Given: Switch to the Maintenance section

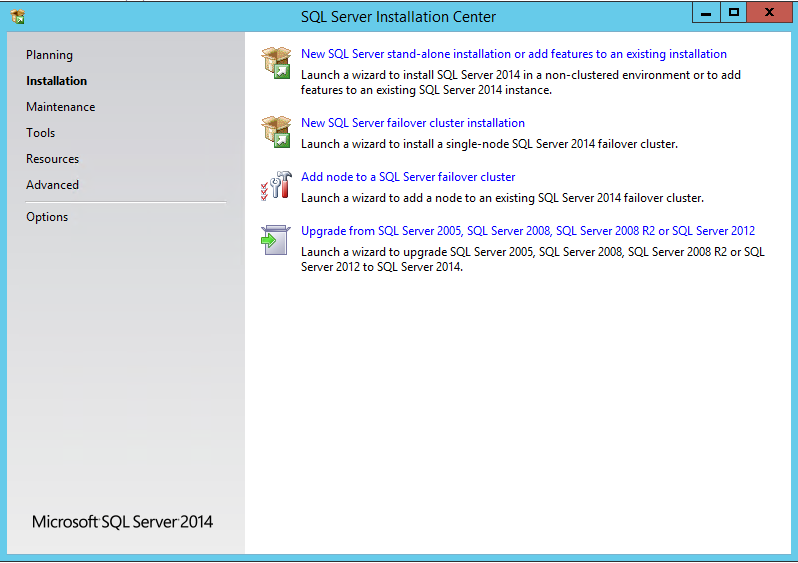Looking at the screenshot, I should [60, 107].
